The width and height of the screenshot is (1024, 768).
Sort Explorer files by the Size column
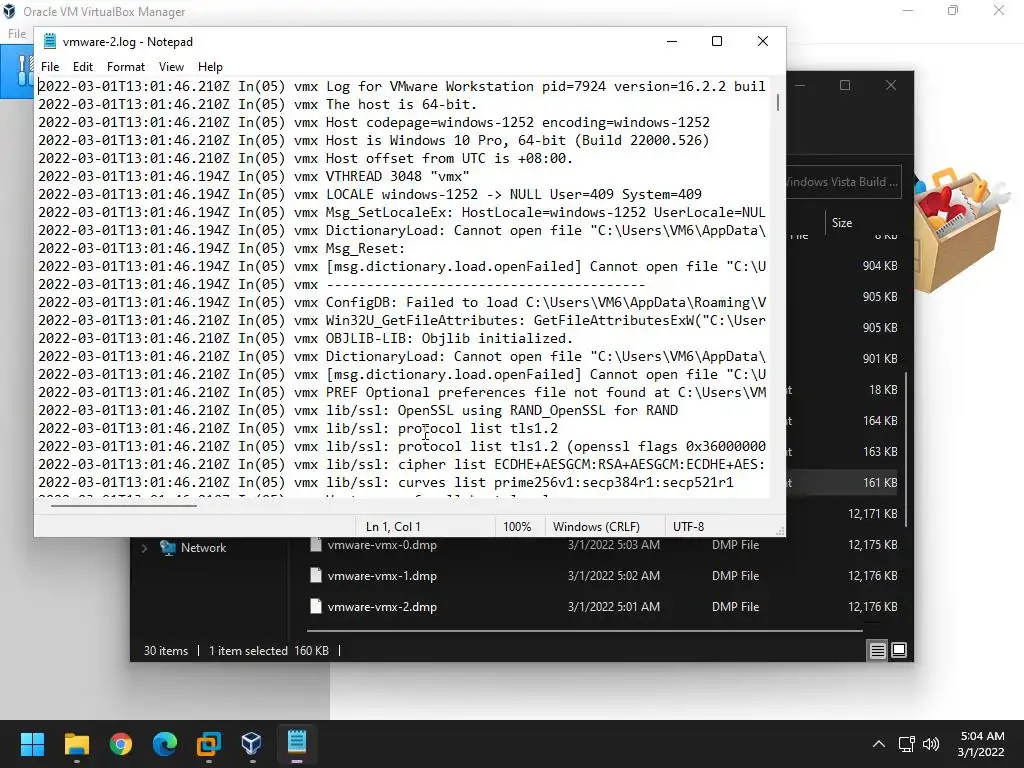click(x=842, y=223)
